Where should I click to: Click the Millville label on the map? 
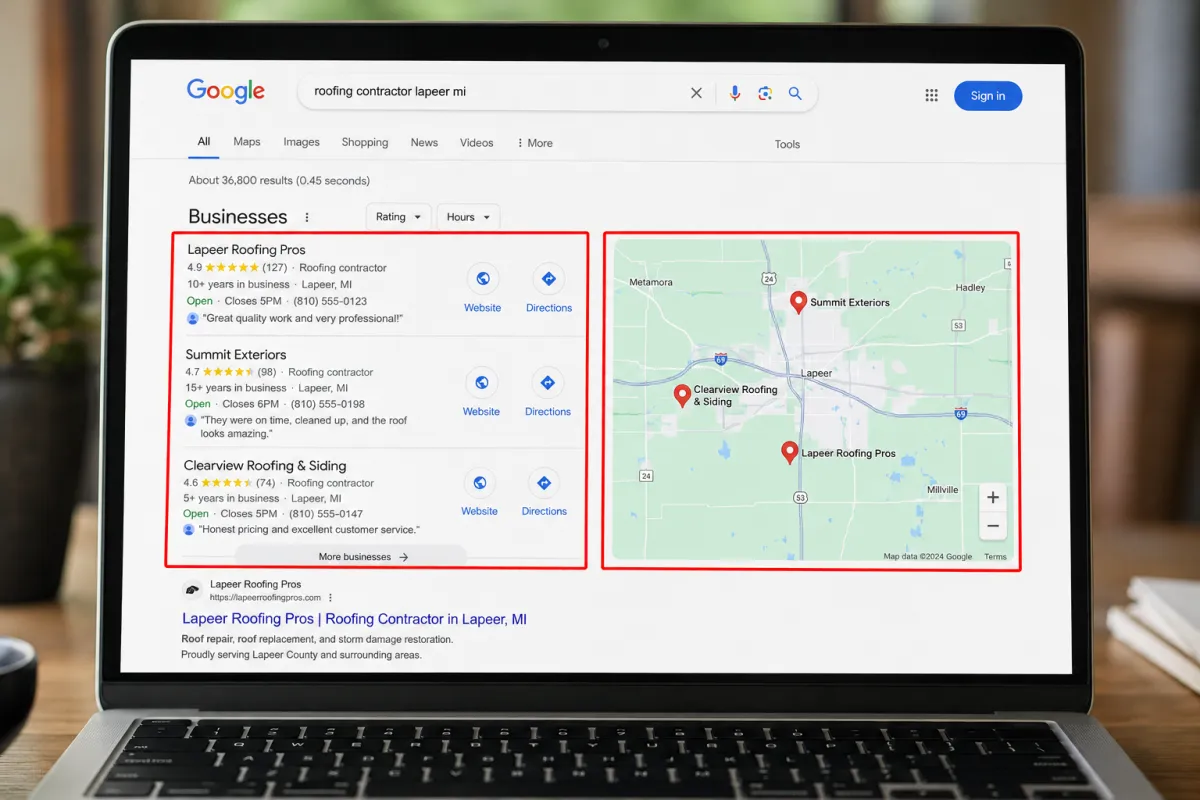coord(942,490)
